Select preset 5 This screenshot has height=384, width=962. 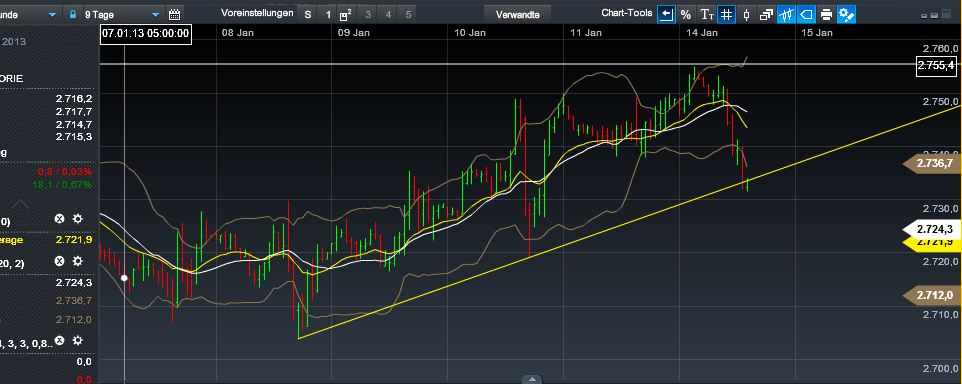[408, 14]
